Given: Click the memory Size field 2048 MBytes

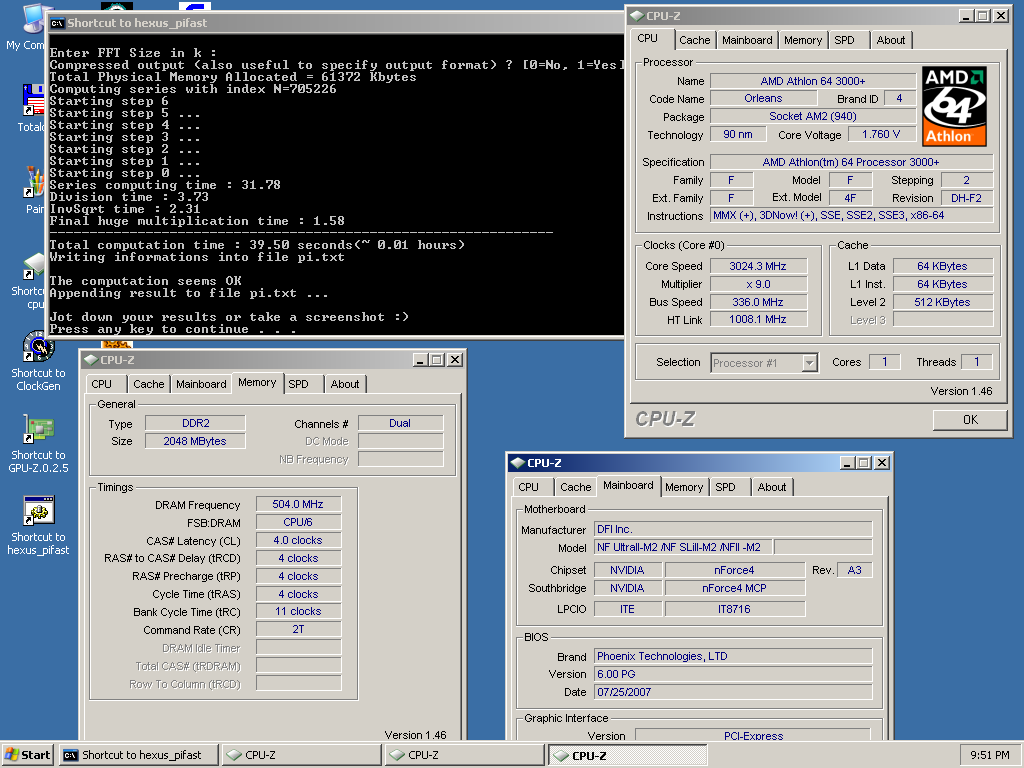Looking at the screenshot, I should pyautogui.click(x=195, y=441).
